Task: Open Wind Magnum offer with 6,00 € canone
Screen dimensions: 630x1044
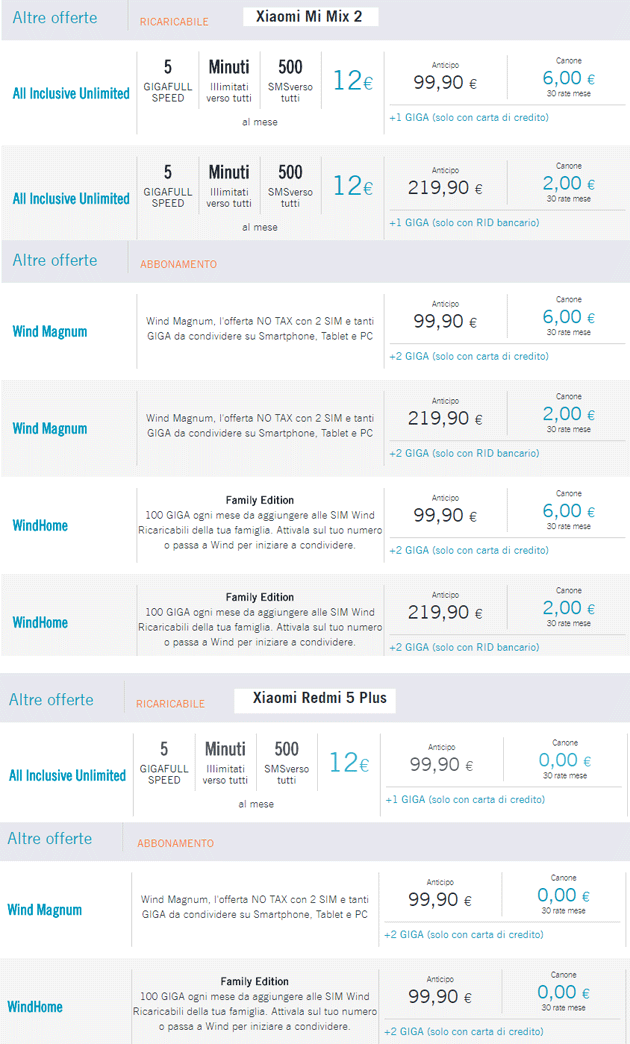Action: point(50,331)
